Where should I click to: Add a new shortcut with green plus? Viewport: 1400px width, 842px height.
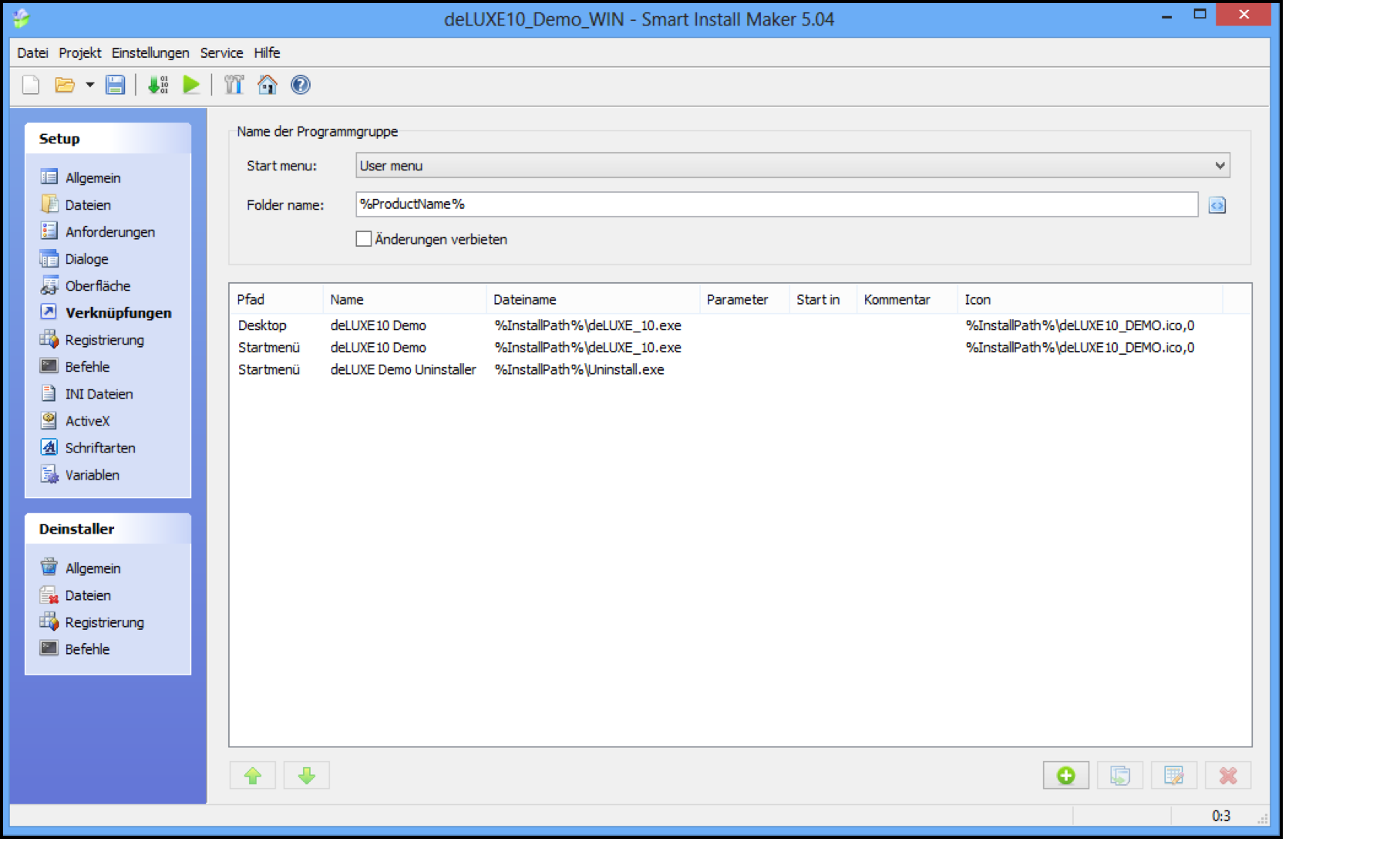click(x=1065, y=776)
